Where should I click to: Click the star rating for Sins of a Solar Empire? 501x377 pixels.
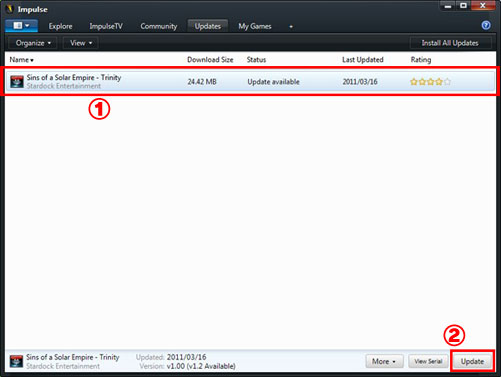pos(430,82)
